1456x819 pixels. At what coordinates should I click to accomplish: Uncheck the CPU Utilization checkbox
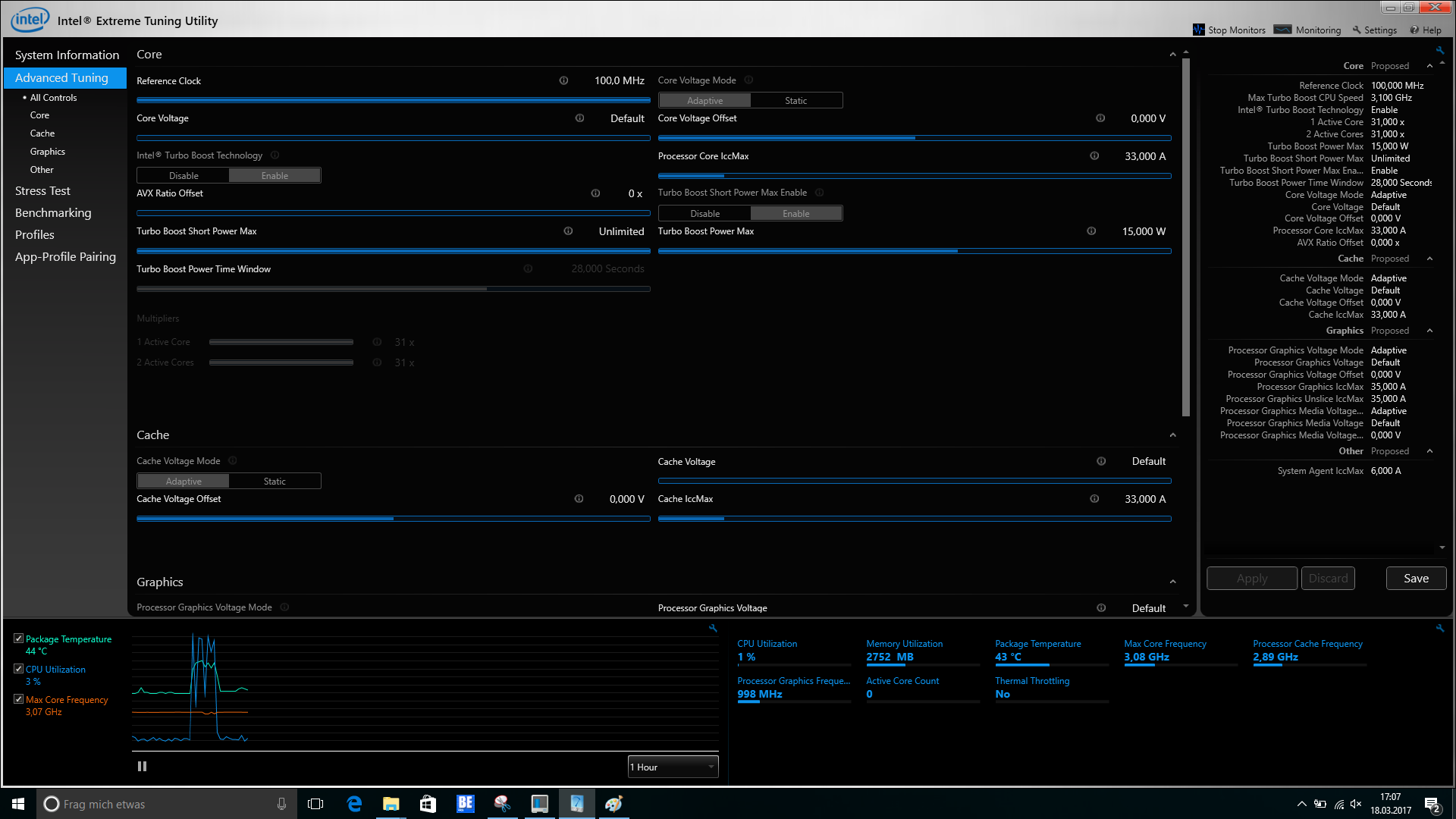(x=19, y=669)
